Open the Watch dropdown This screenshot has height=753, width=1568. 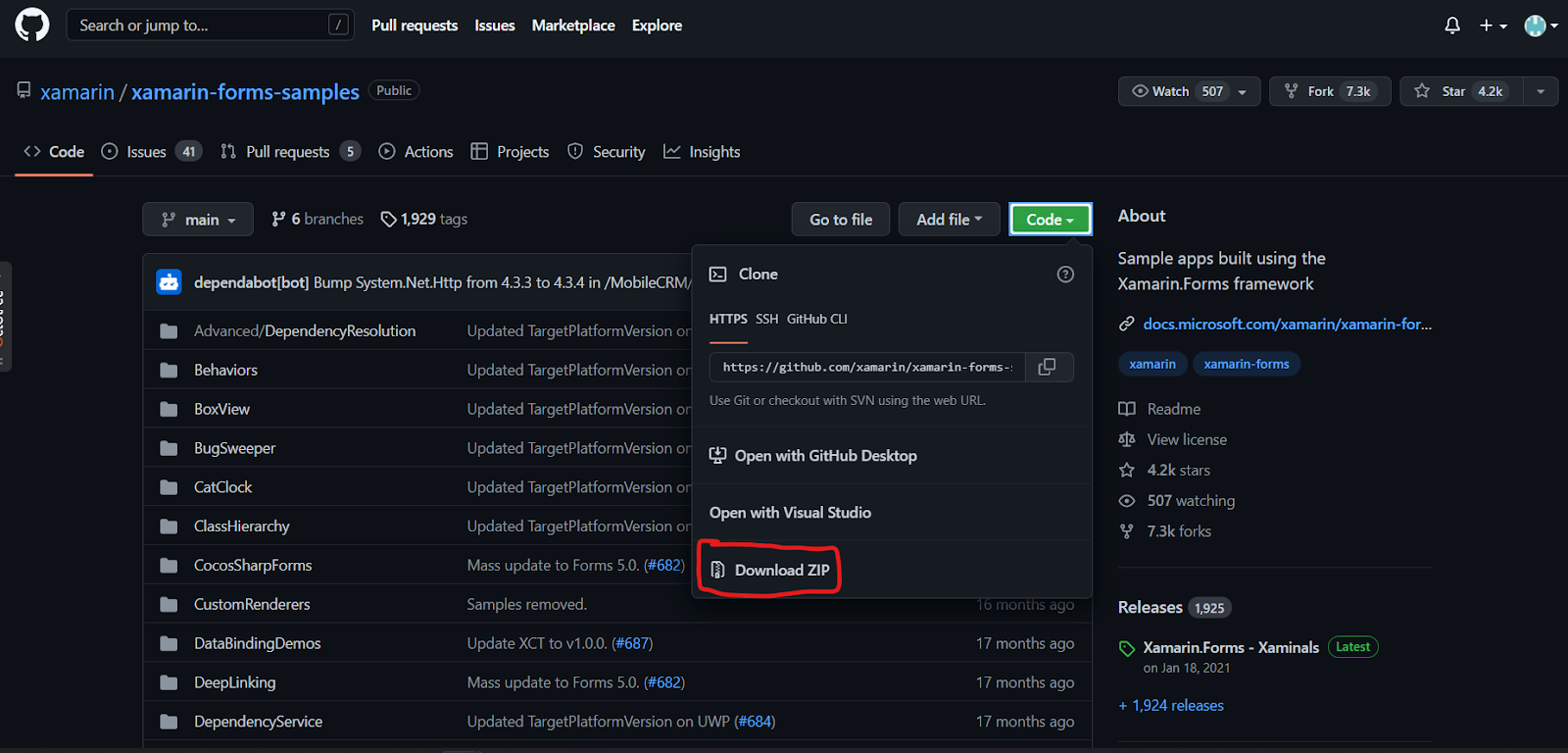[x=1189, y=91]
